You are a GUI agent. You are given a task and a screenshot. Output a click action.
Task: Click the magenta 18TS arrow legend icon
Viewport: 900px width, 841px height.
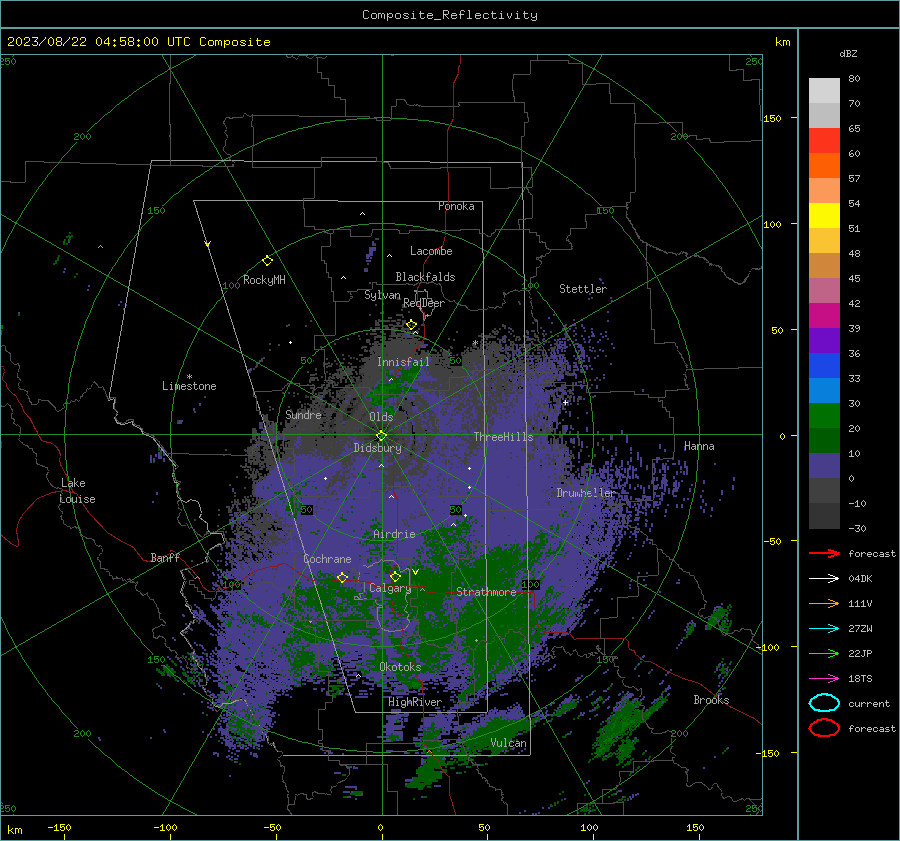click(x=824, y=679)
